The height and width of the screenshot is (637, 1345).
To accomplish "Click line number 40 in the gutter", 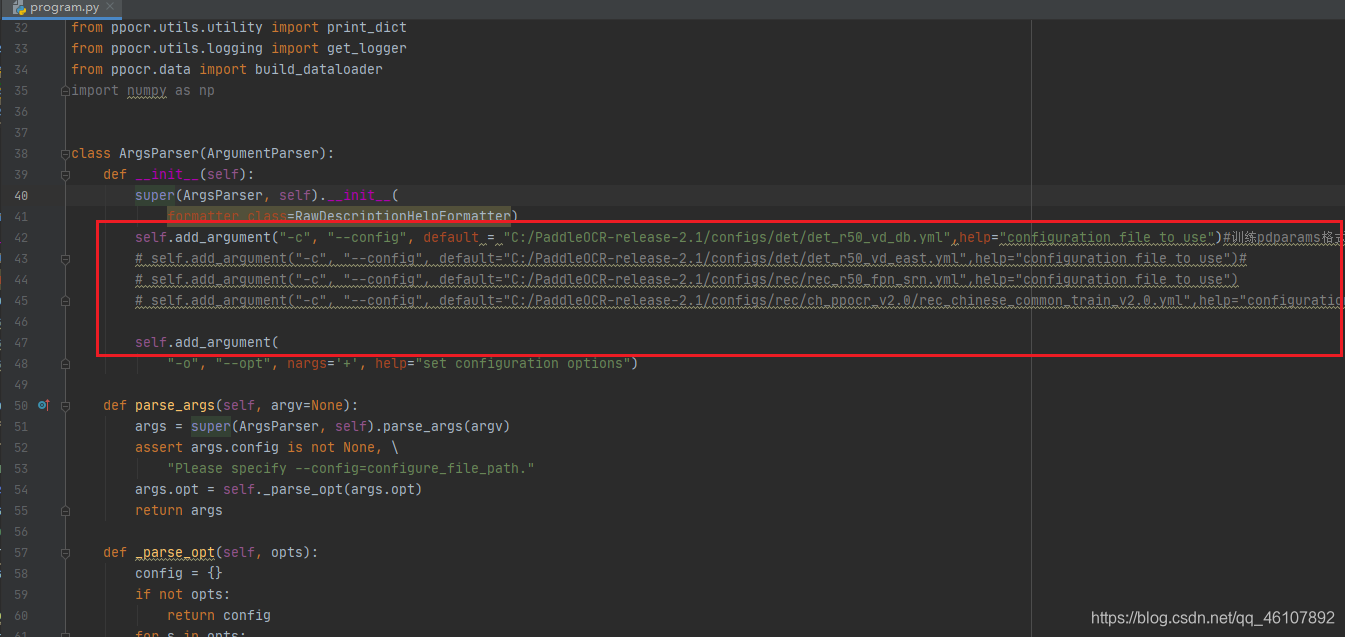I will pos(21,195).
